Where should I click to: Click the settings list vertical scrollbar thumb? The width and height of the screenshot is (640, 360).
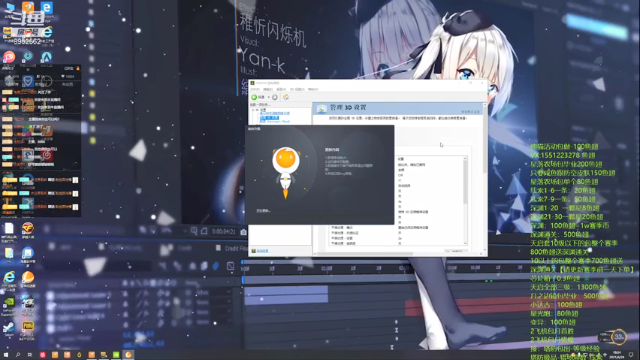click(465, 182)
